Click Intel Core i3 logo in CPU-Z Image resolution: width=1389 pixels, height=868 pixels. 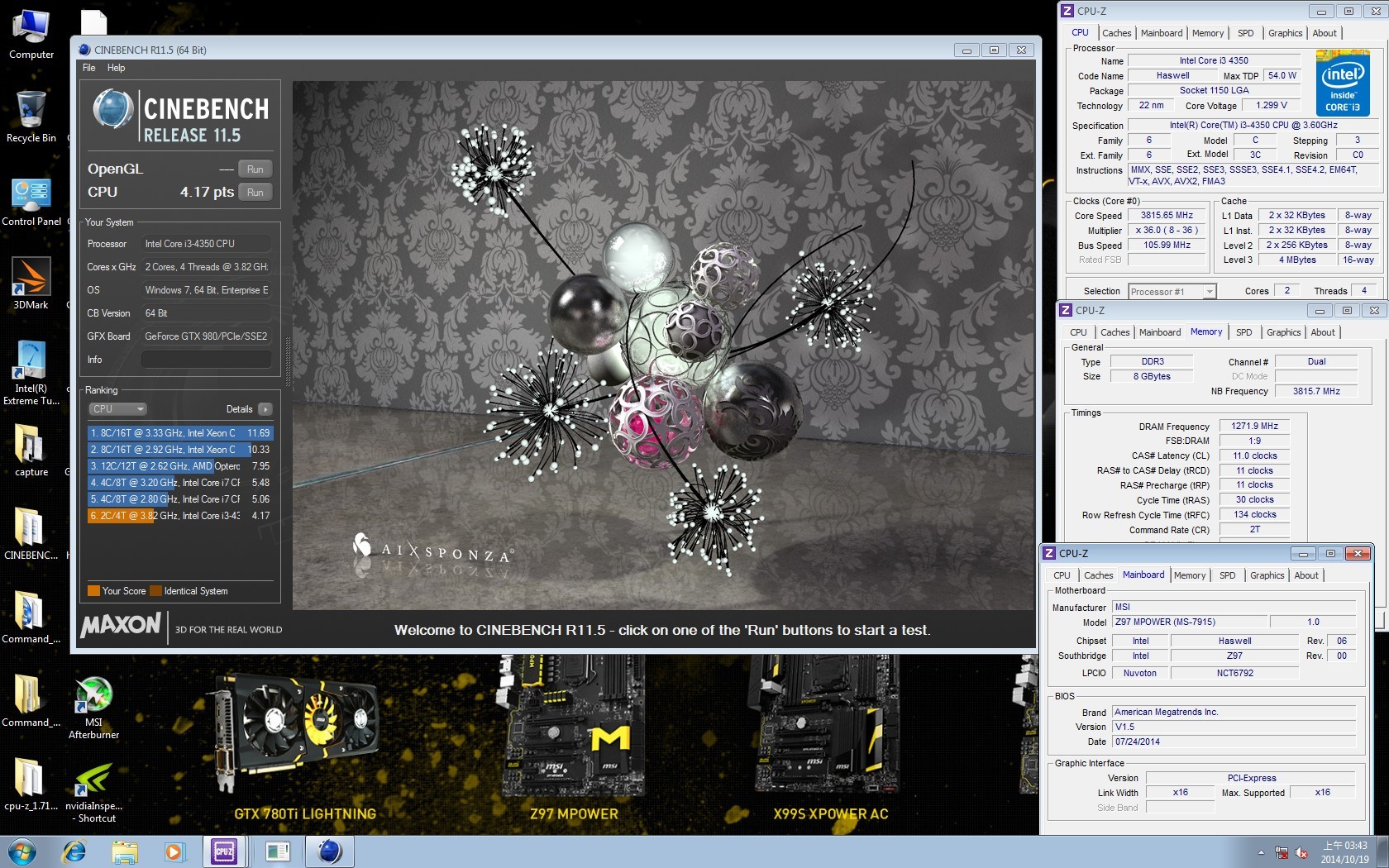(1342, 83)
